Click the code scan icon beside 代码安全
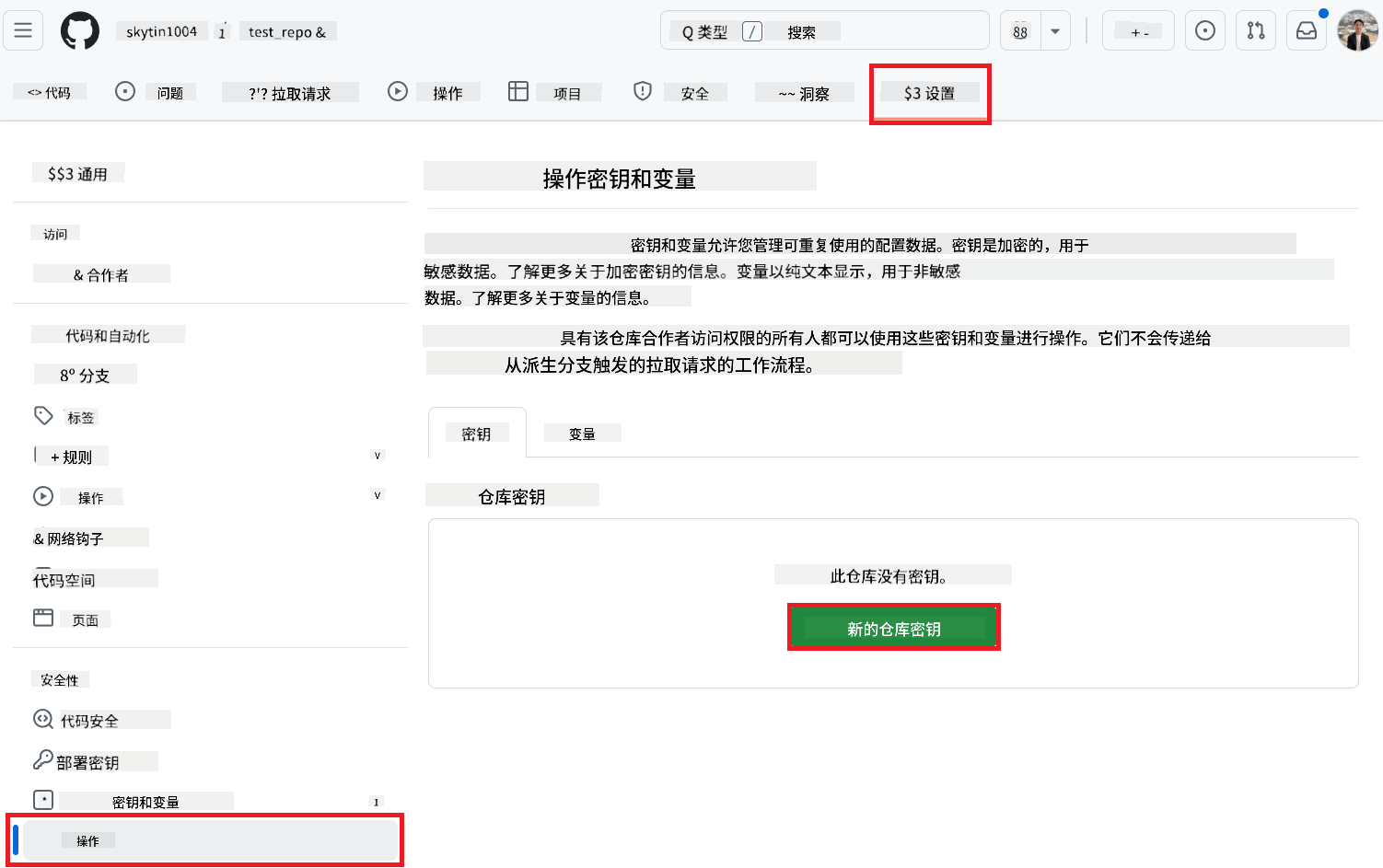Image resolution: width=1383 pixels, height=868 pixels. [x=43, y=719]
